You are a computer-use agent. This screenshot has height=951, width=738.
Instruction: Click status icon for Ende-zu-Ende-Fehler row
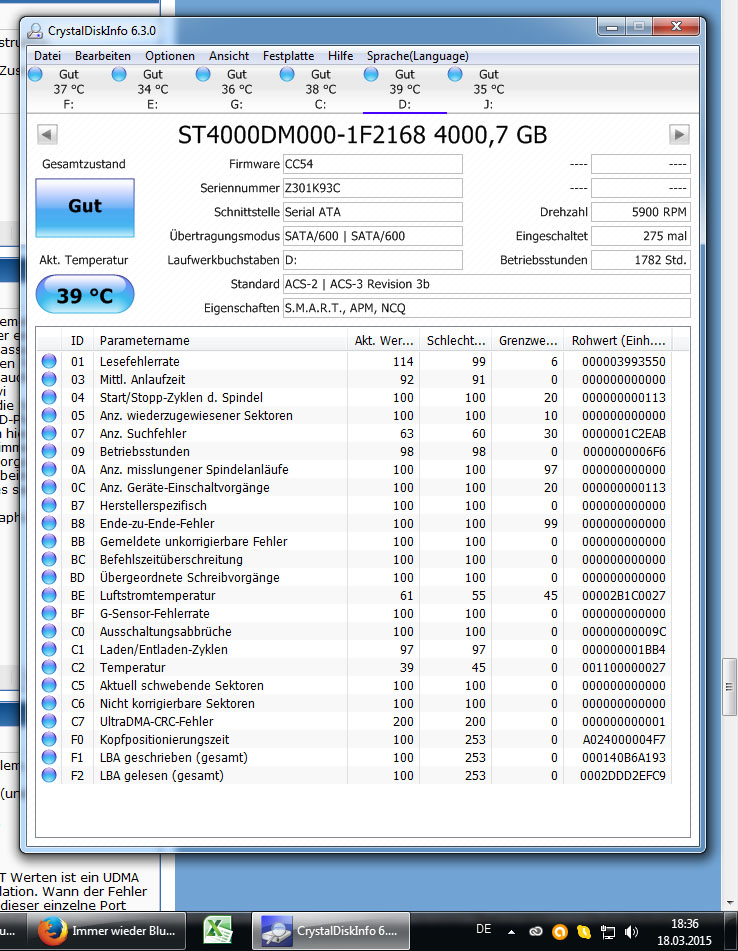(49, 523)
